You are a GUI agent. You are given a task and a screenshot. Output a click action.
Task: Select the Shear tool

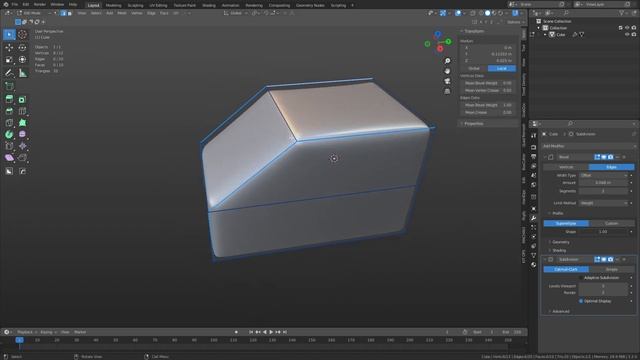click(9, 158)
